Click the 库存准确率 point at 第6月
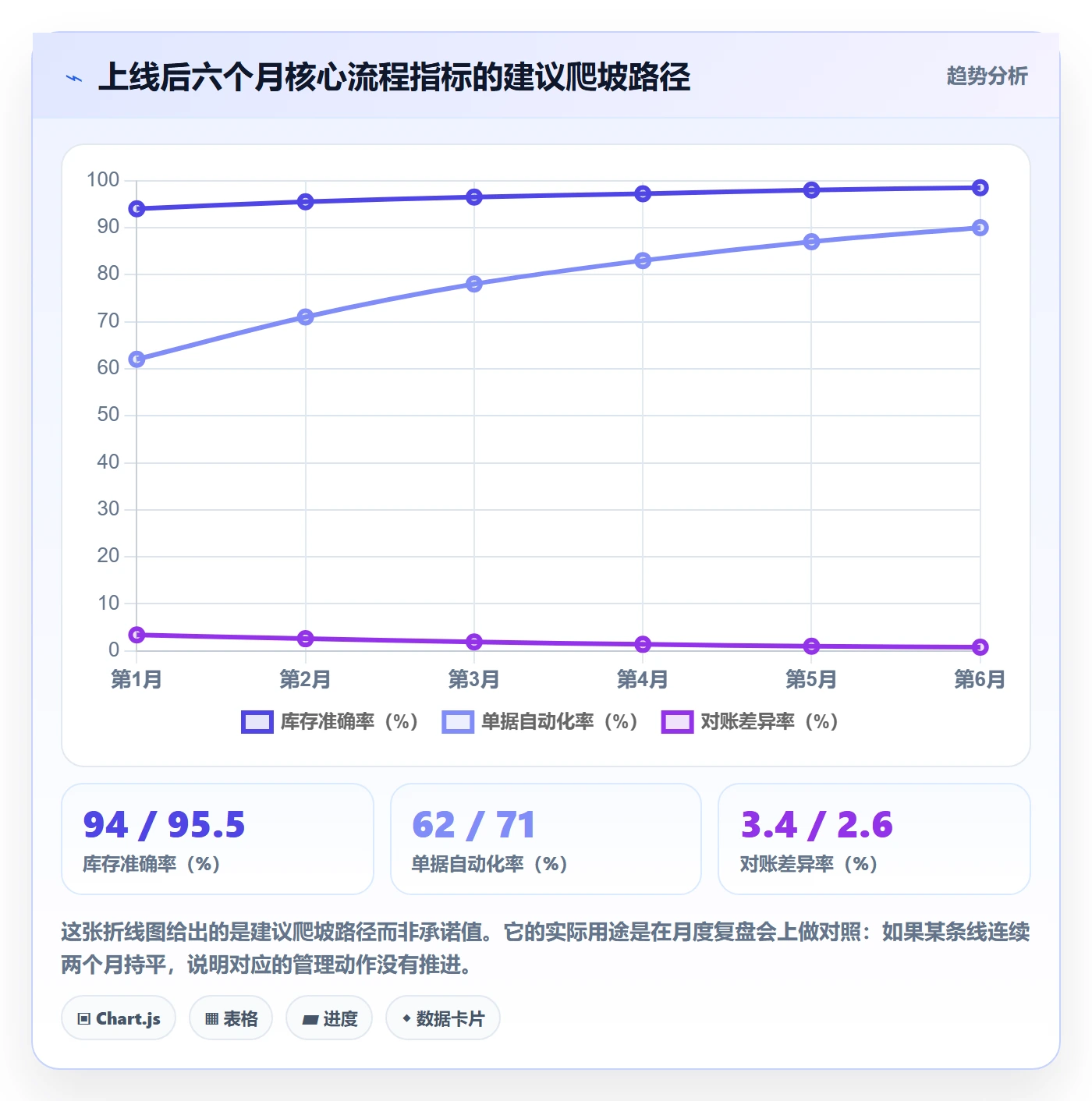This screenshot has height=1101, width=1092. coord(980,188)
